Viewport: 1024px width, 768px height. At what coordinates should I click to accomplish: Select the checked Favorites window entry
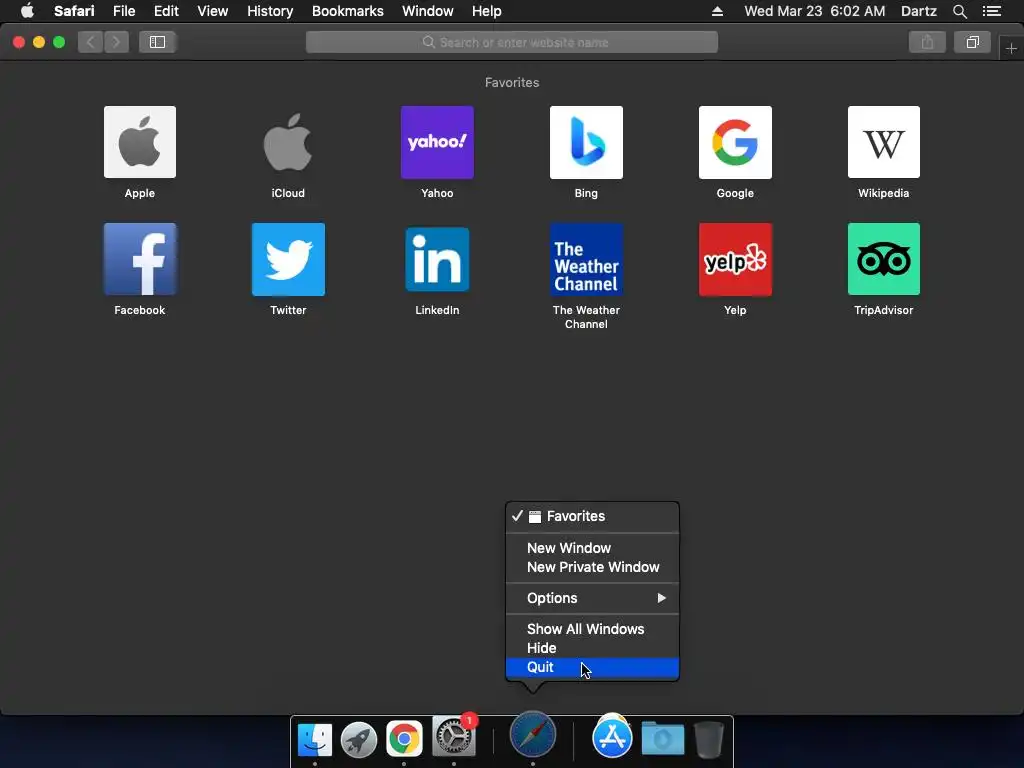[592, 517]
